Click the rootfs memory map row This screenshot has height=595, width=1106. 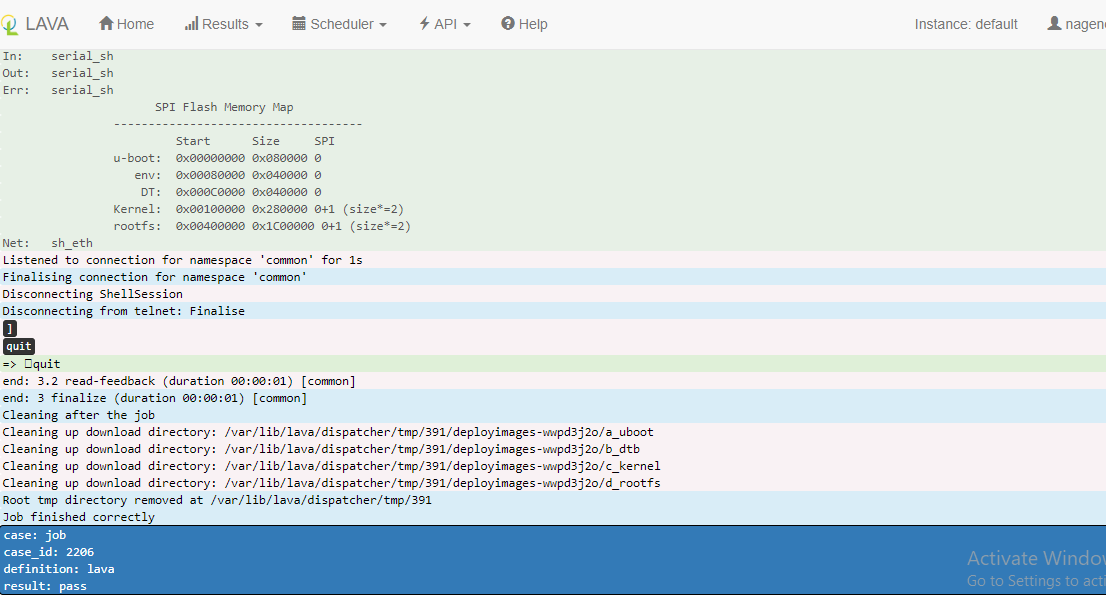pyautogui.click(x=262, y=226)
